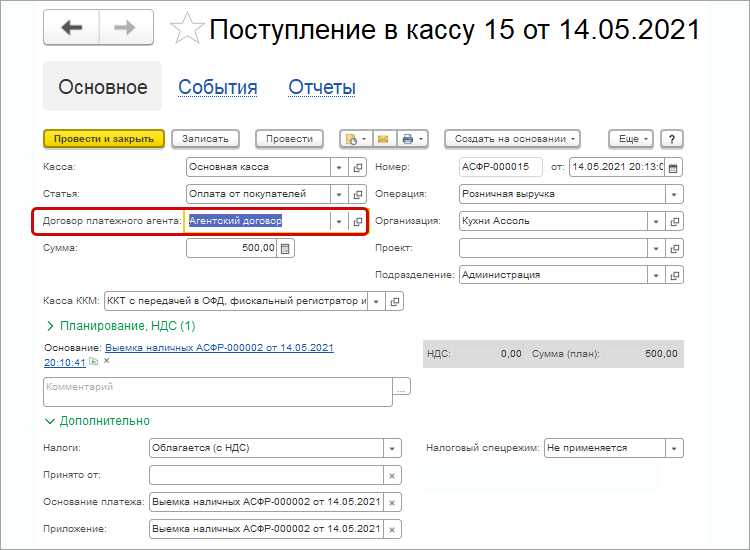Collapse the Дополнительно section

pos(98,421)
